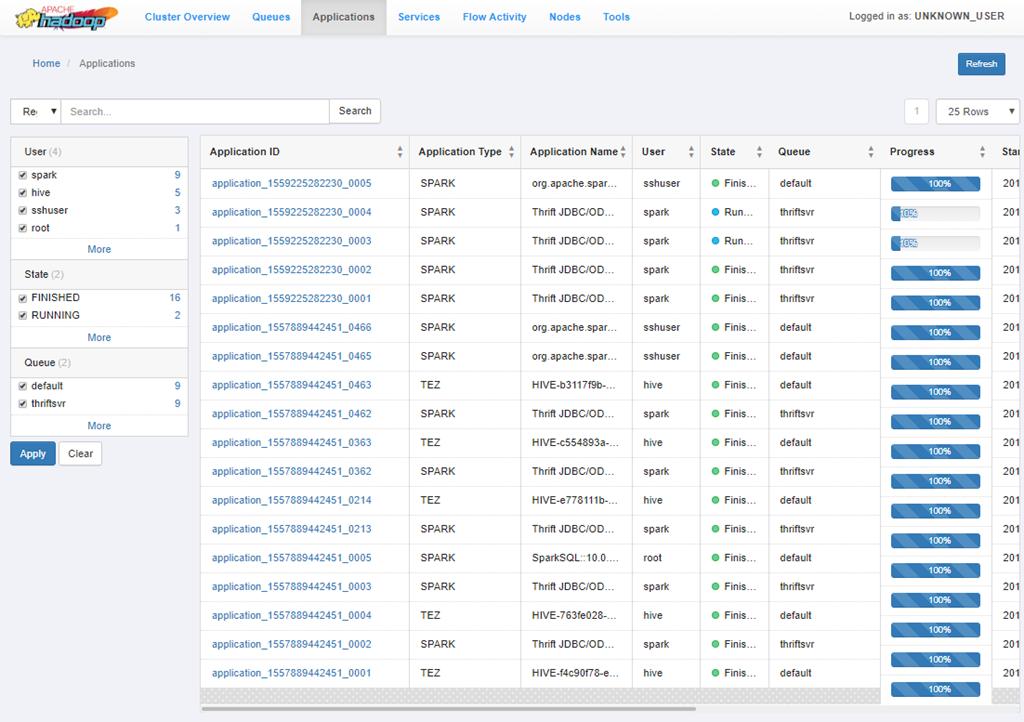The width and height of the screenshot is (1024, 722).
Task: Toggle the sshuser user checkbox
Action: coord(23,211)
